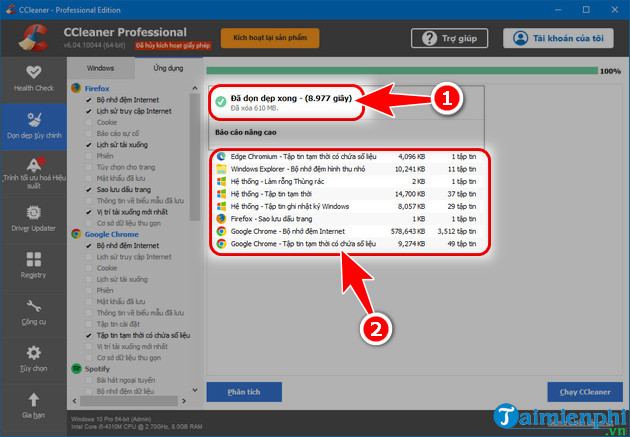
Task: Switch to the Ứng dụng tab
Action: tap(168, 68)
